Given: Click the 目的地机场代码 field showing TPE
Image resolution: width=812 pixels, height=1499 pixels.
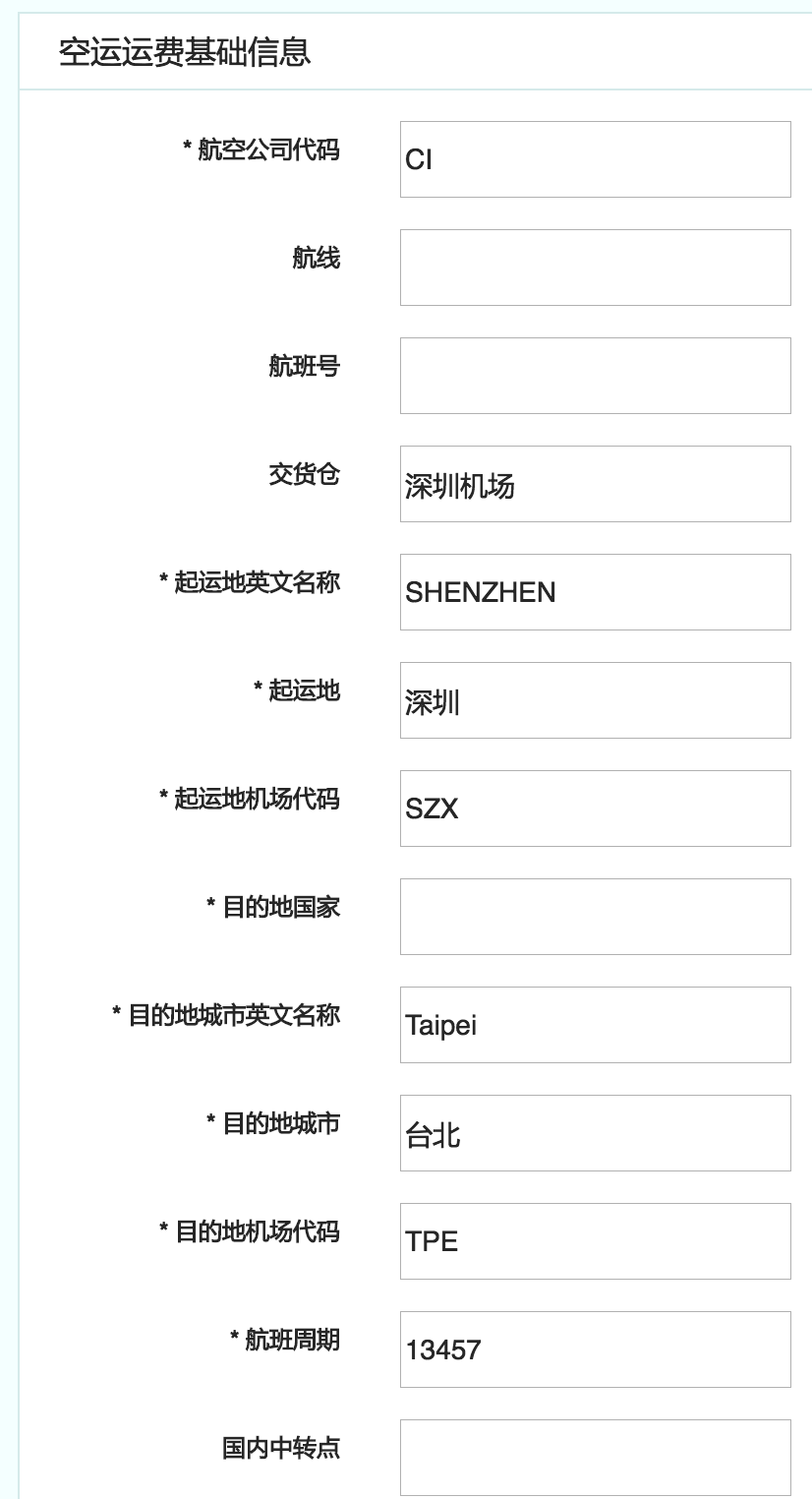Looking at the screenshot, I should [x=595, y=1241].
